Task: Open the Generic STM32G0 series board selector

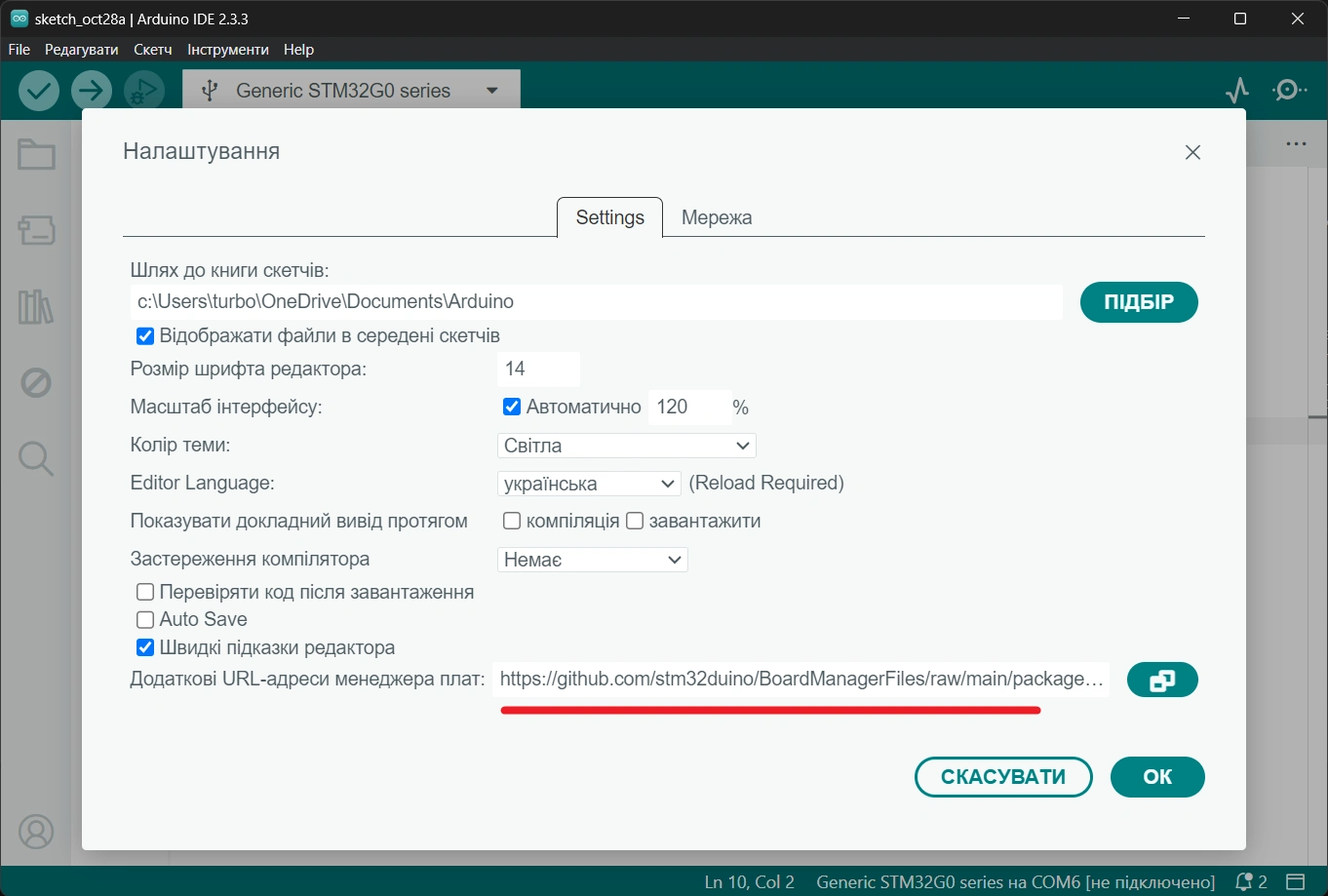Action: 351,91
